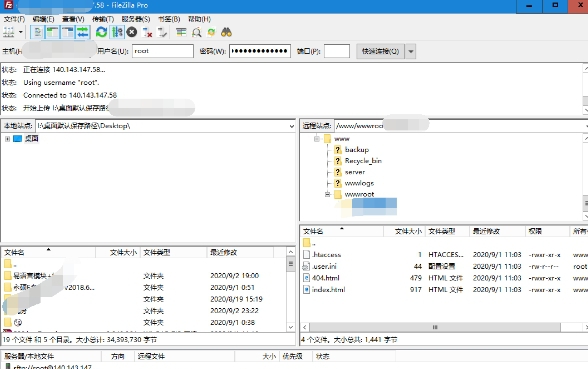
Task: Sort local files by 文件大小 column
Action: coord(118,252)
